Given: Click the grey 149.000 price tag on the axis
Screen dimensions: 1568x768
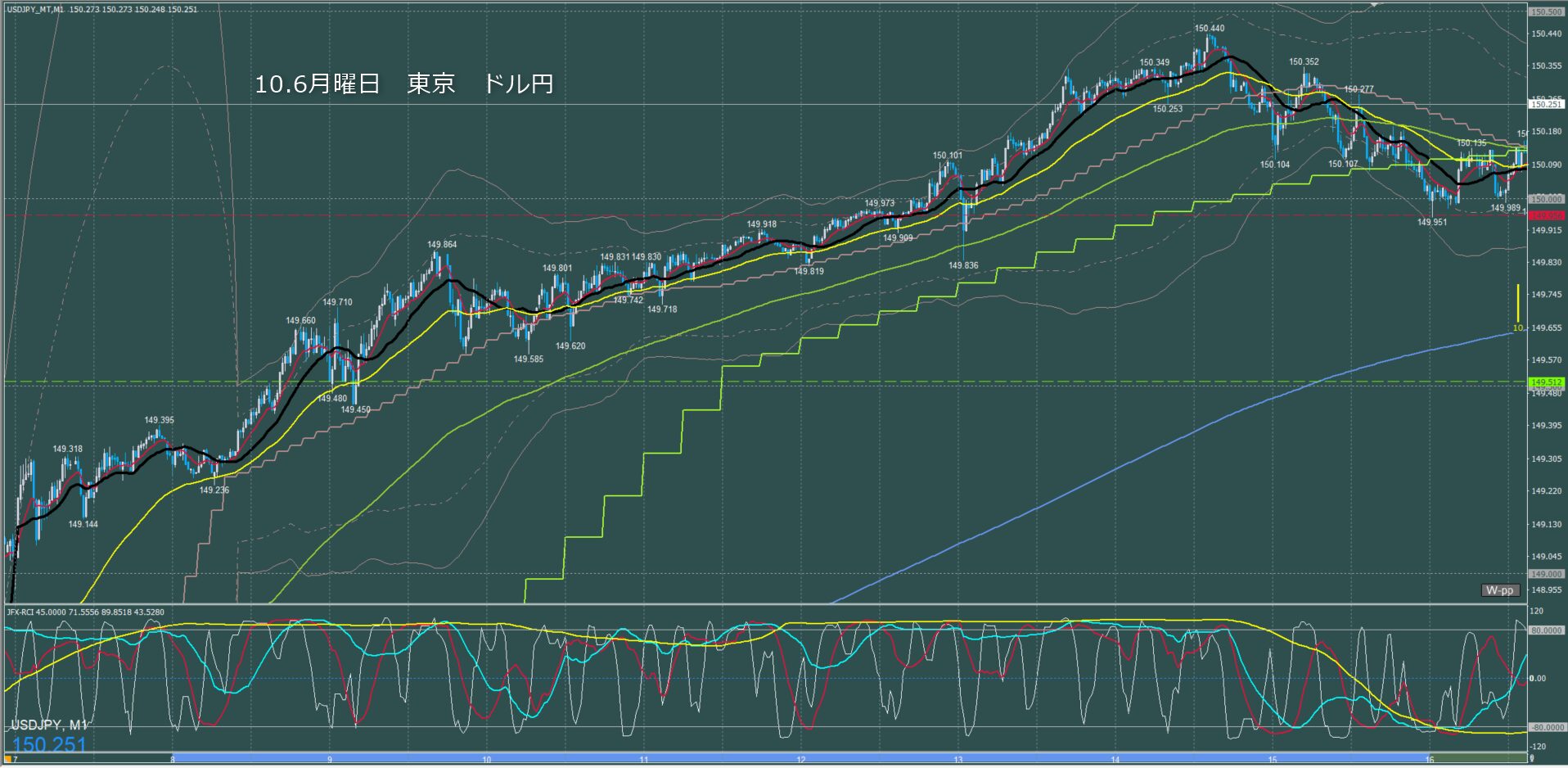Looking at the screenshot, I should click(1546, 574).
